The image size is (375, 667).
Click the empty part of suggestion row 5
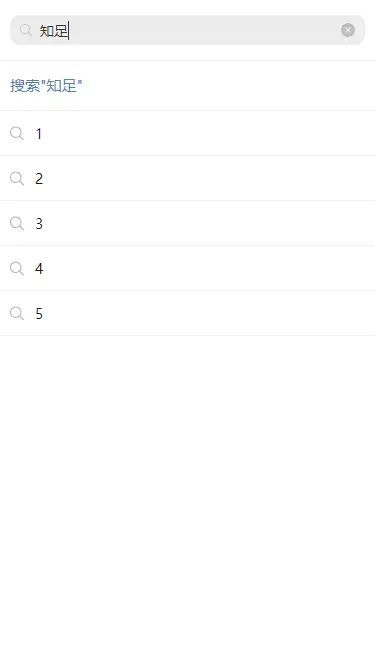pyautogui.click(x=208, y=314)
